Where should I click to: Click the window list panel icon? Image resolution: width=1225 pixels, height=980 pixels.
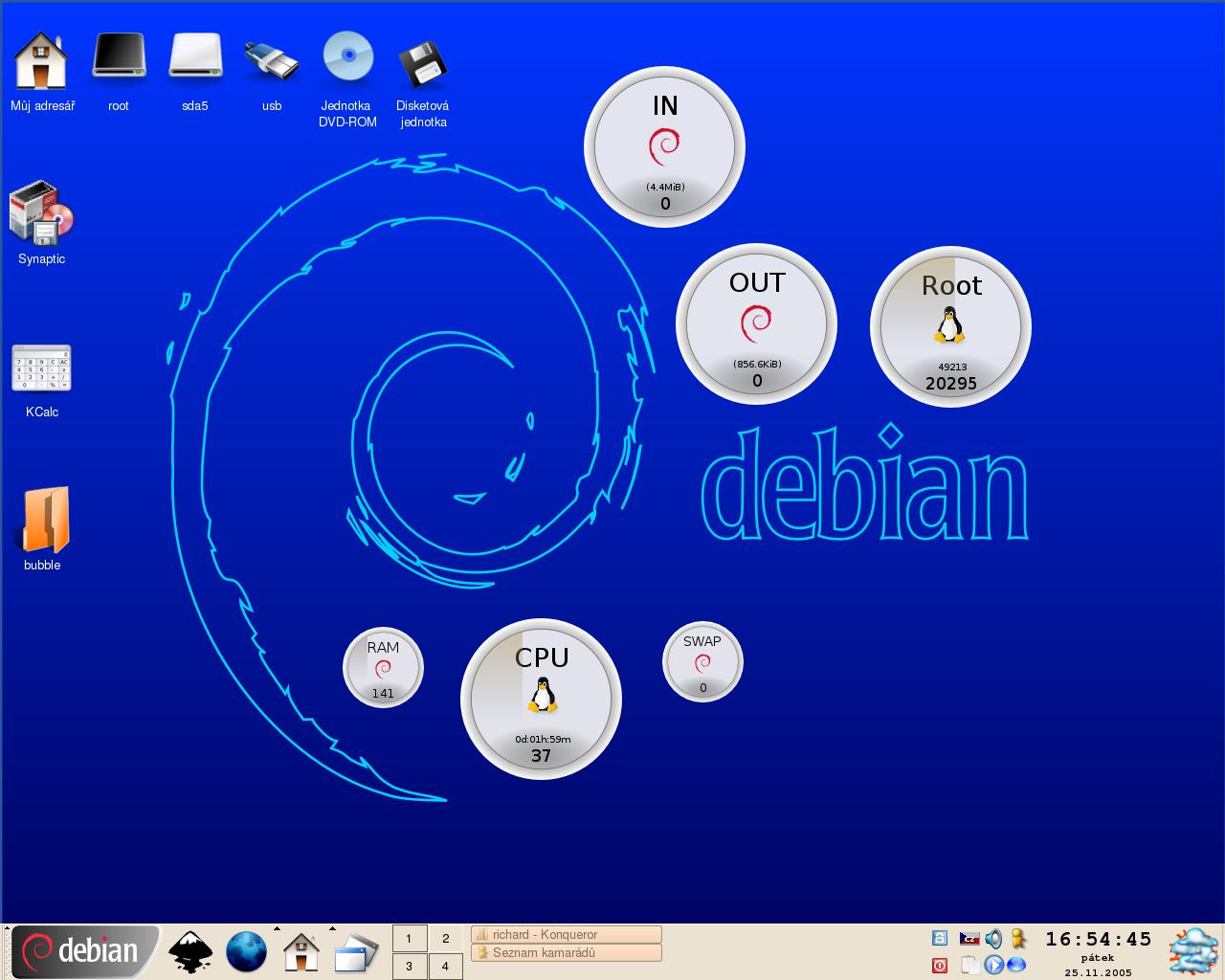[356, 953]
